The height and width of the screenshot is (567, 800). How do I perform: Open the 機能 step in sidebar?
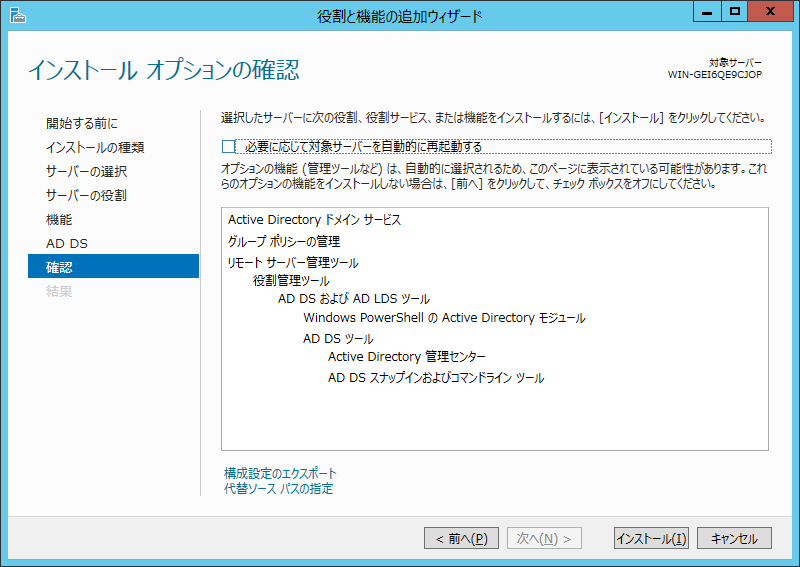coord(59,219)
